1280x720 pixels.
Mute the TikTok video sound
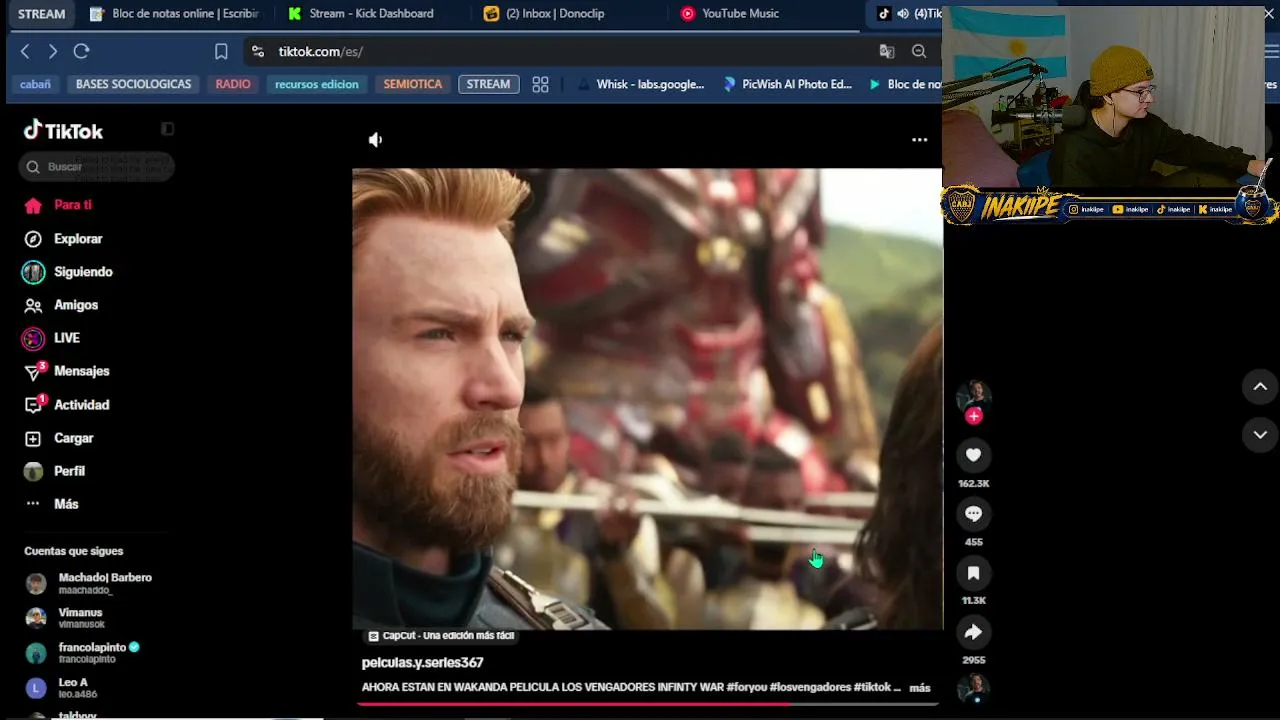click(x=375, y=140)
